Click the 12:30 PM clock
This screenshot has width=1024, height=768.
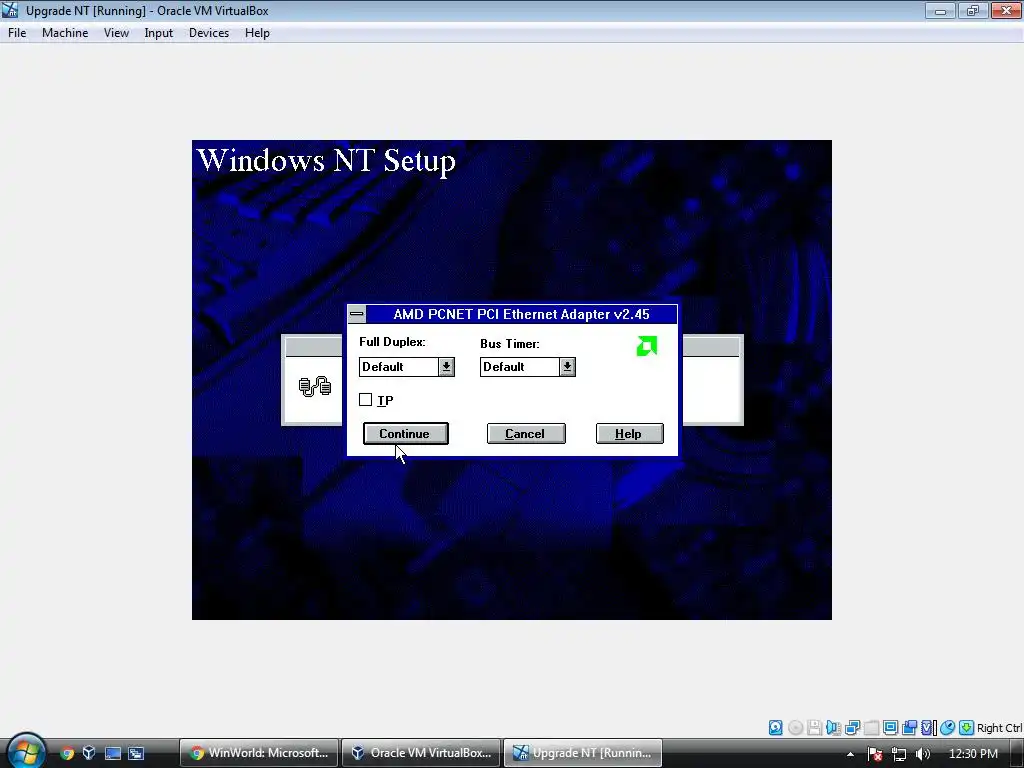(973, 754)
